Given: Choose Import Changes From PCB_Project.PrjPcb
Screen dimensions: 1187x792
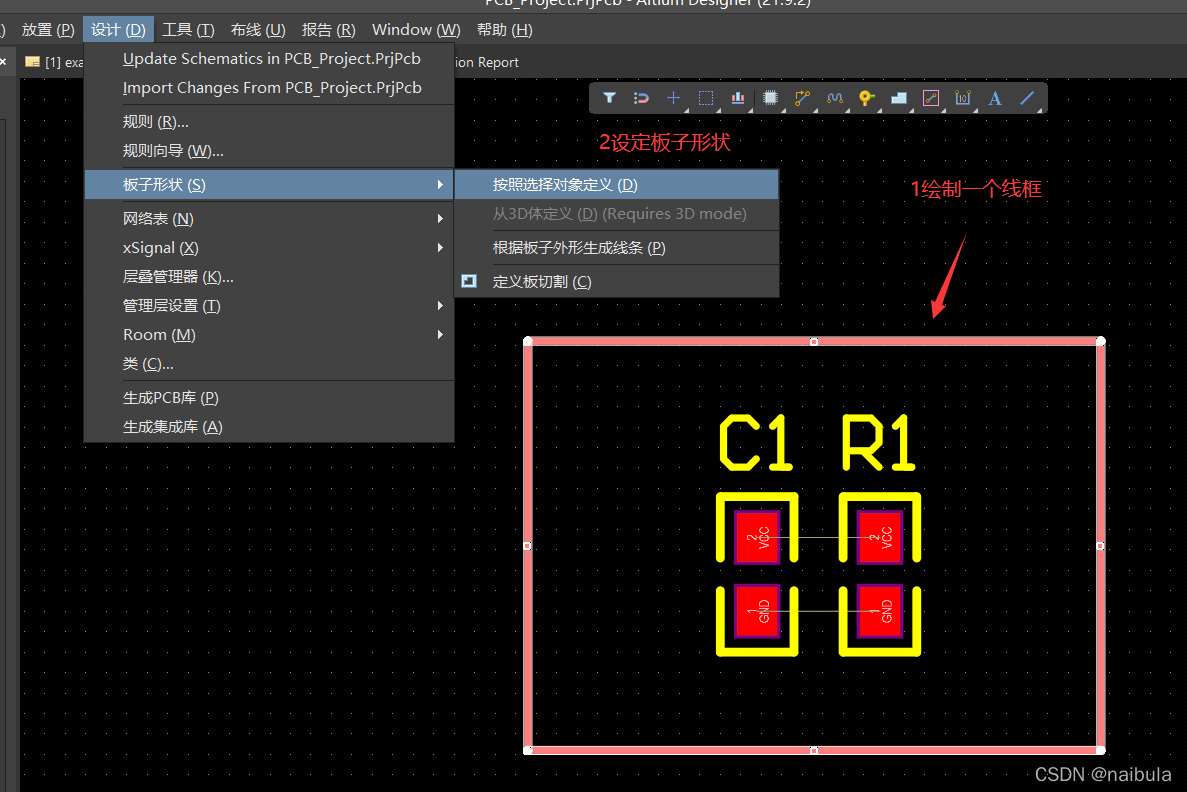Looking at the screenshot, I should [269, 88].
